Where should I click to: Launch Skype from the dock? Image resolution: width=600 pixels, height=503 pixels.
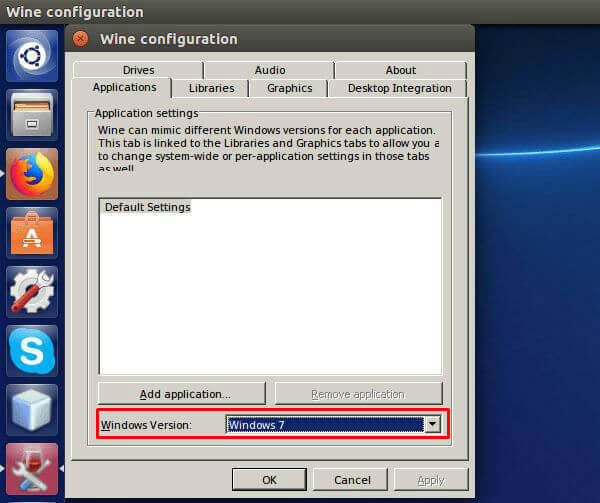(x=32, y=351)
